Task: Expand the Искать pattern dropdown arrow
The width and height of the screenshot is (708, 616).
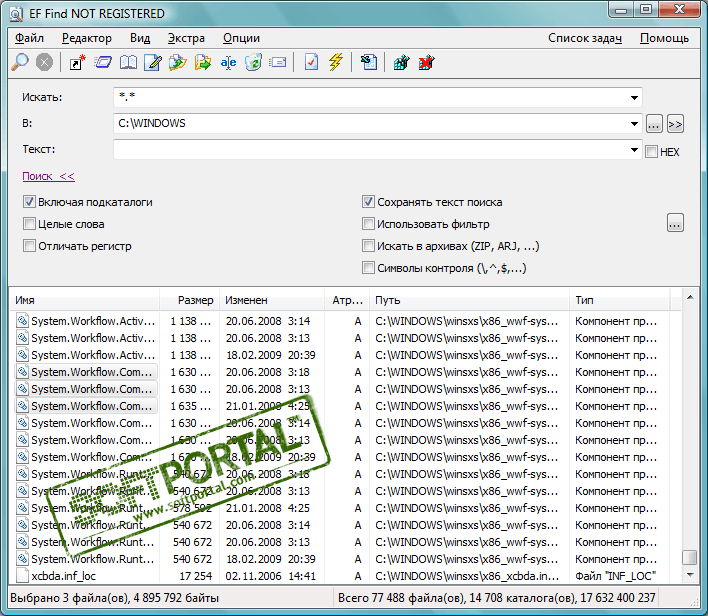Action: 634,98
